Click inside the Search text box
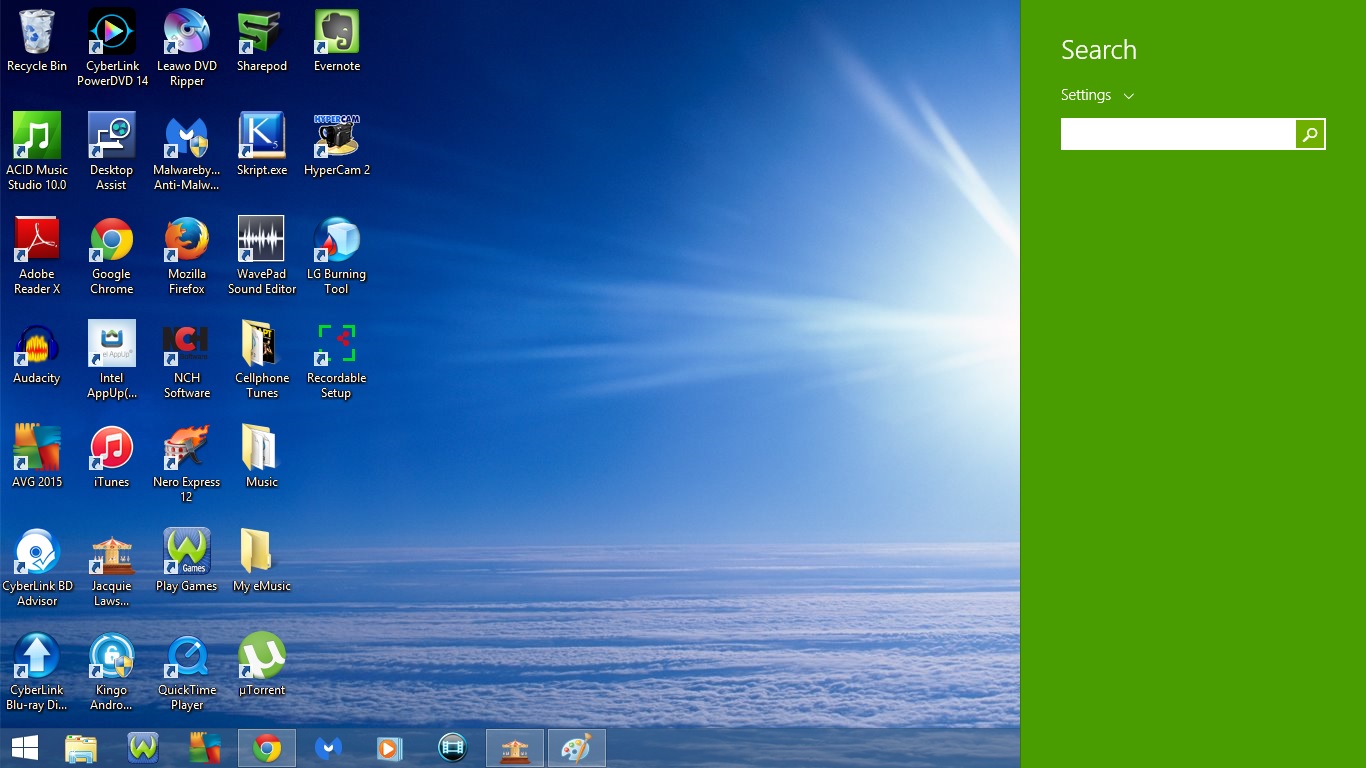 (1178, 134)
